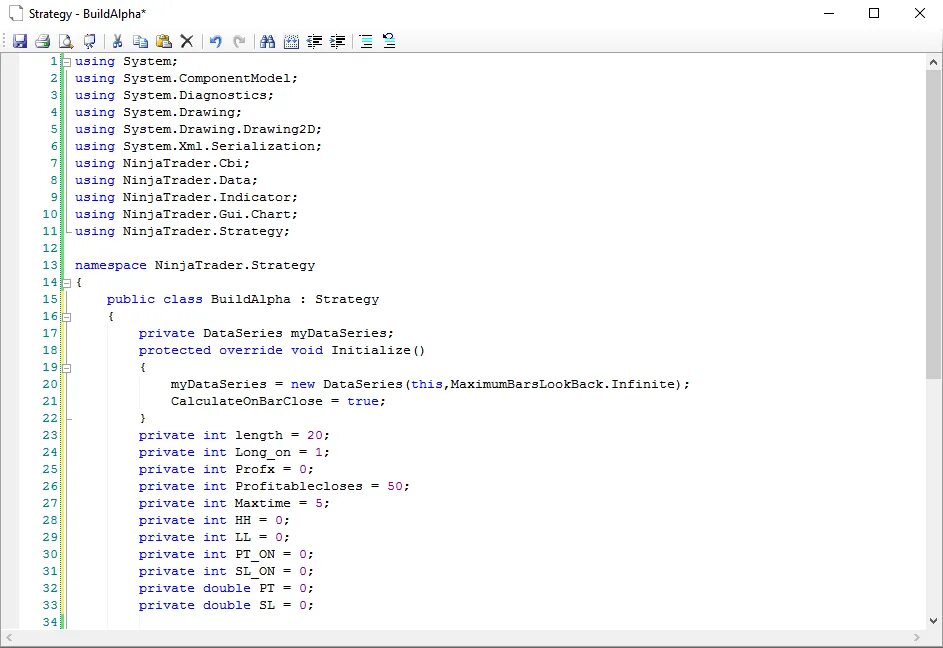Open the page setup toolbar icon

point(89,41)
